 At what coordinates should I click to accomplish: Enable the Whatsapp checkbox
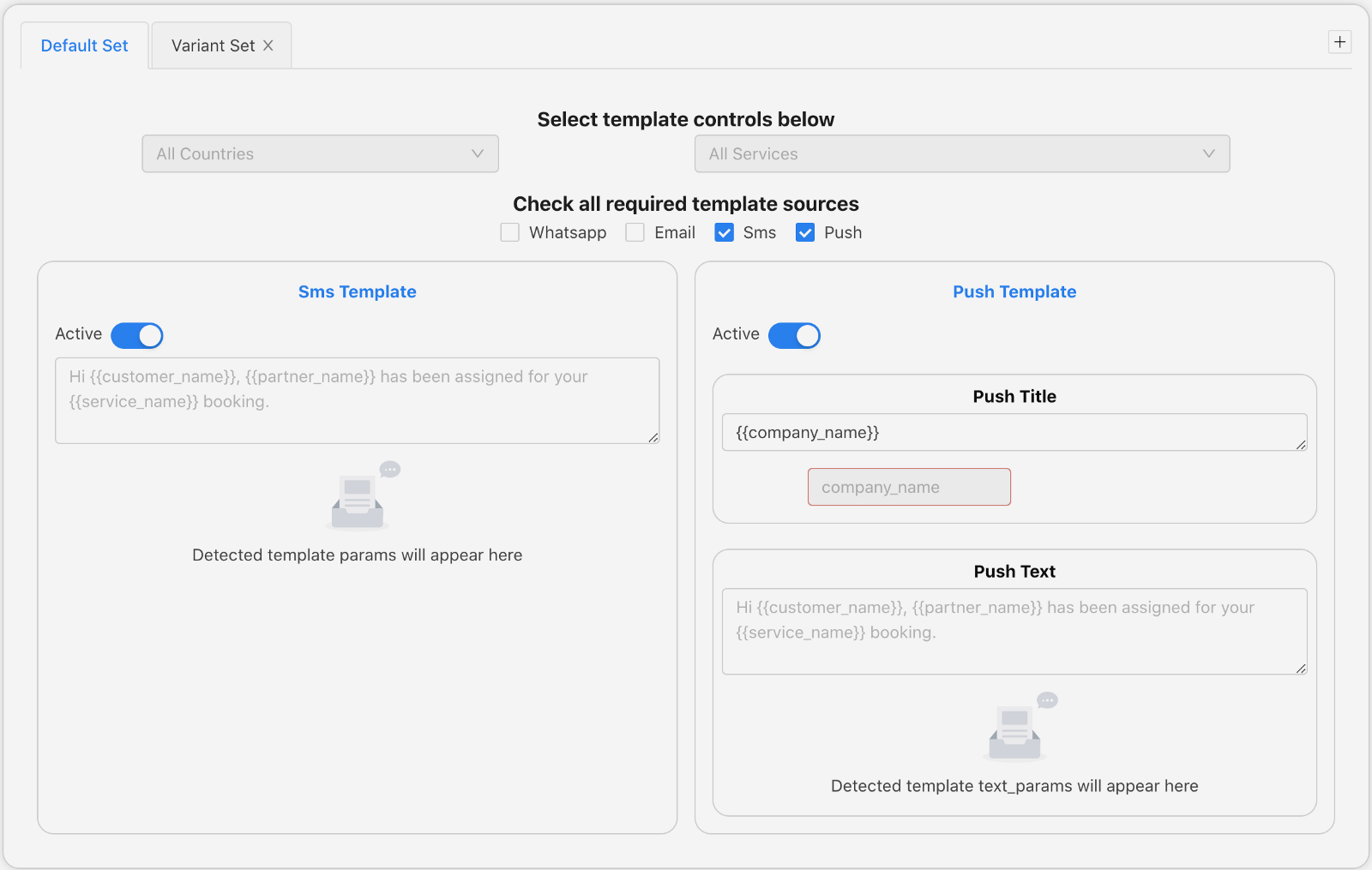[510, 232]
